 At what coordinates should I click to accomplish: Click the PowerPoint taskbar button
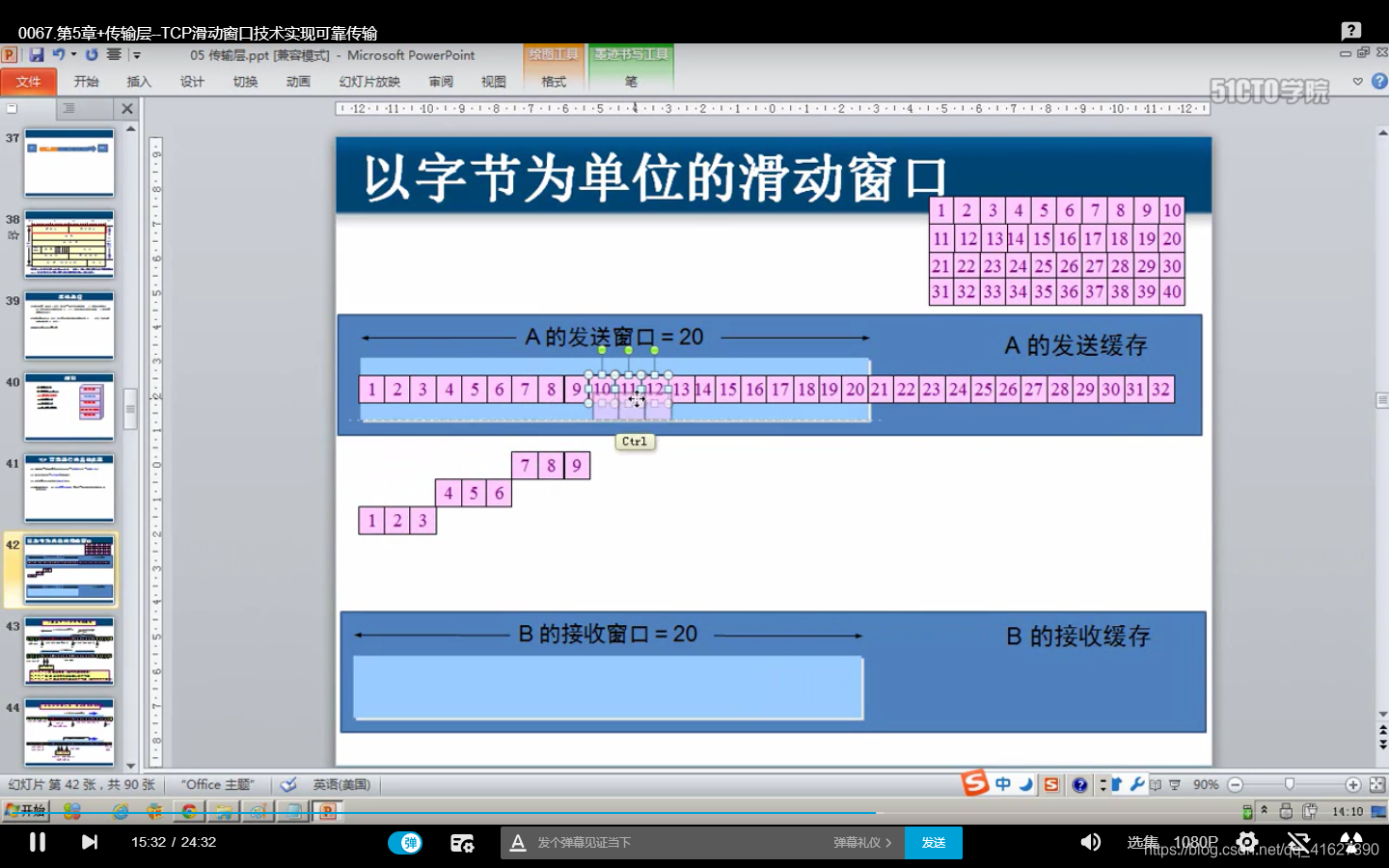(327, 811)
